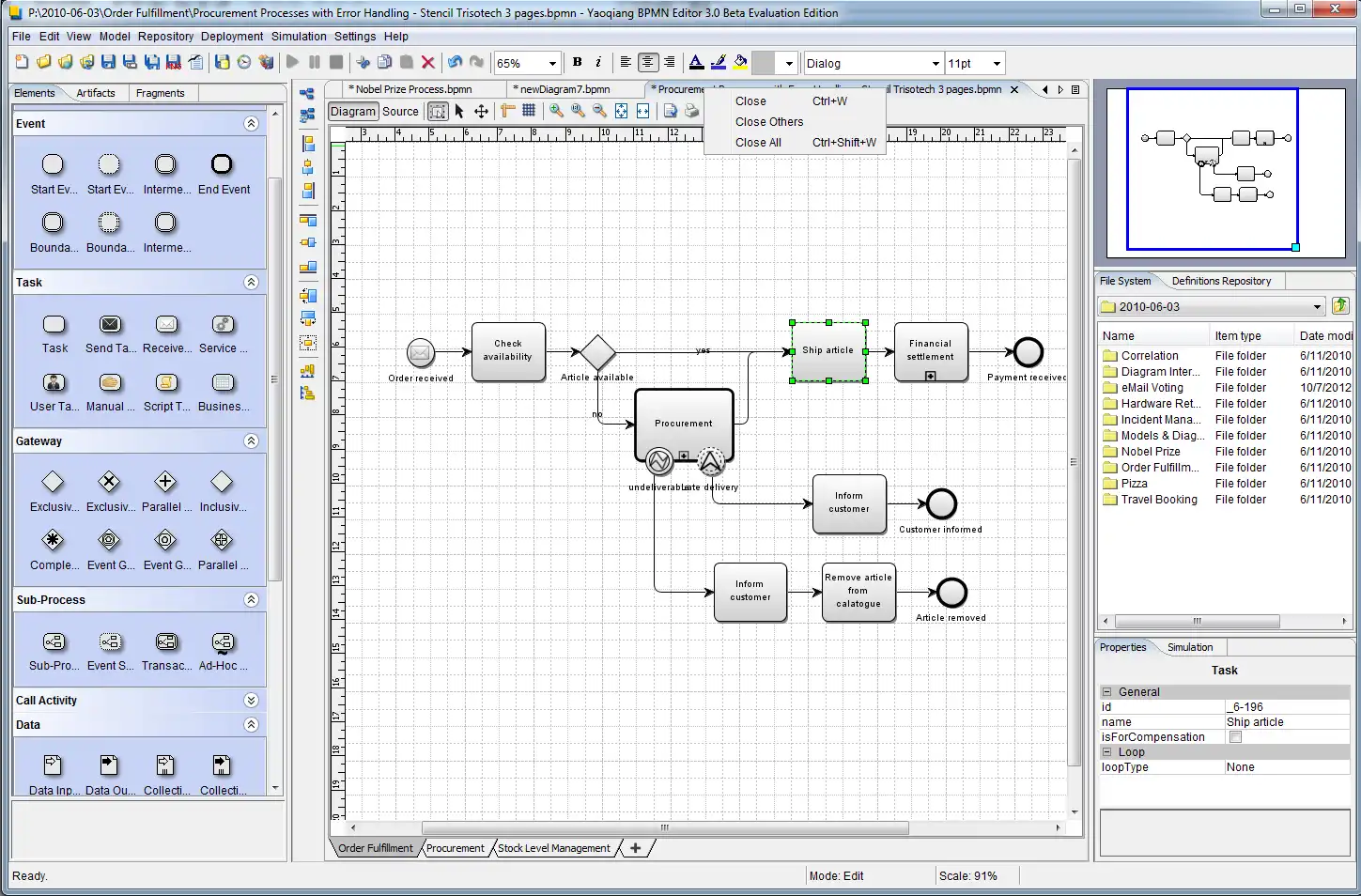Toggle bold text formatting
Viewport: 1361px width, 896px height.
click(x=577, y=63)
